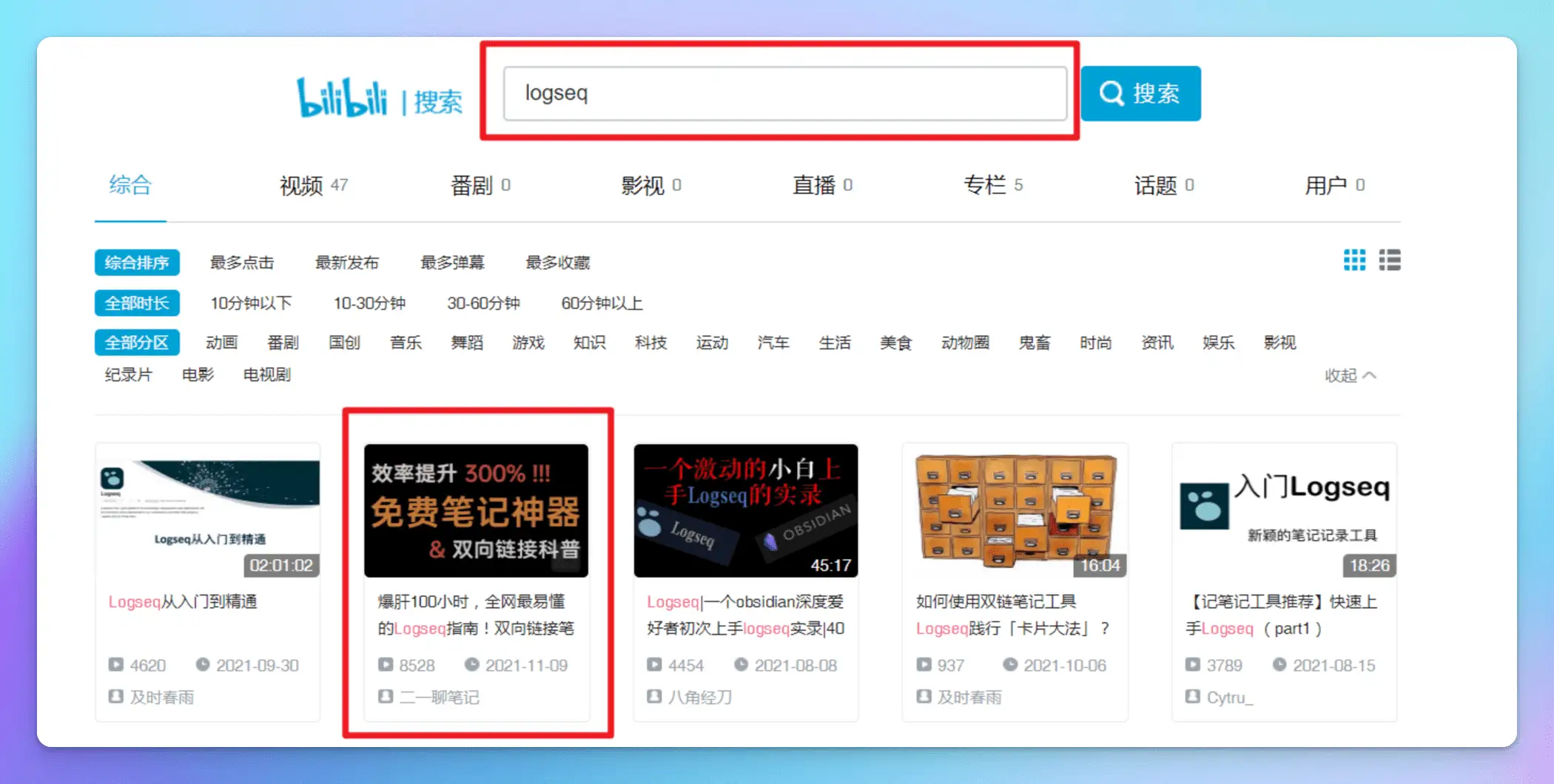Filter by 娱乐 category
The width and height of the screenshot is (1554, 784).
coord(1219,342)
